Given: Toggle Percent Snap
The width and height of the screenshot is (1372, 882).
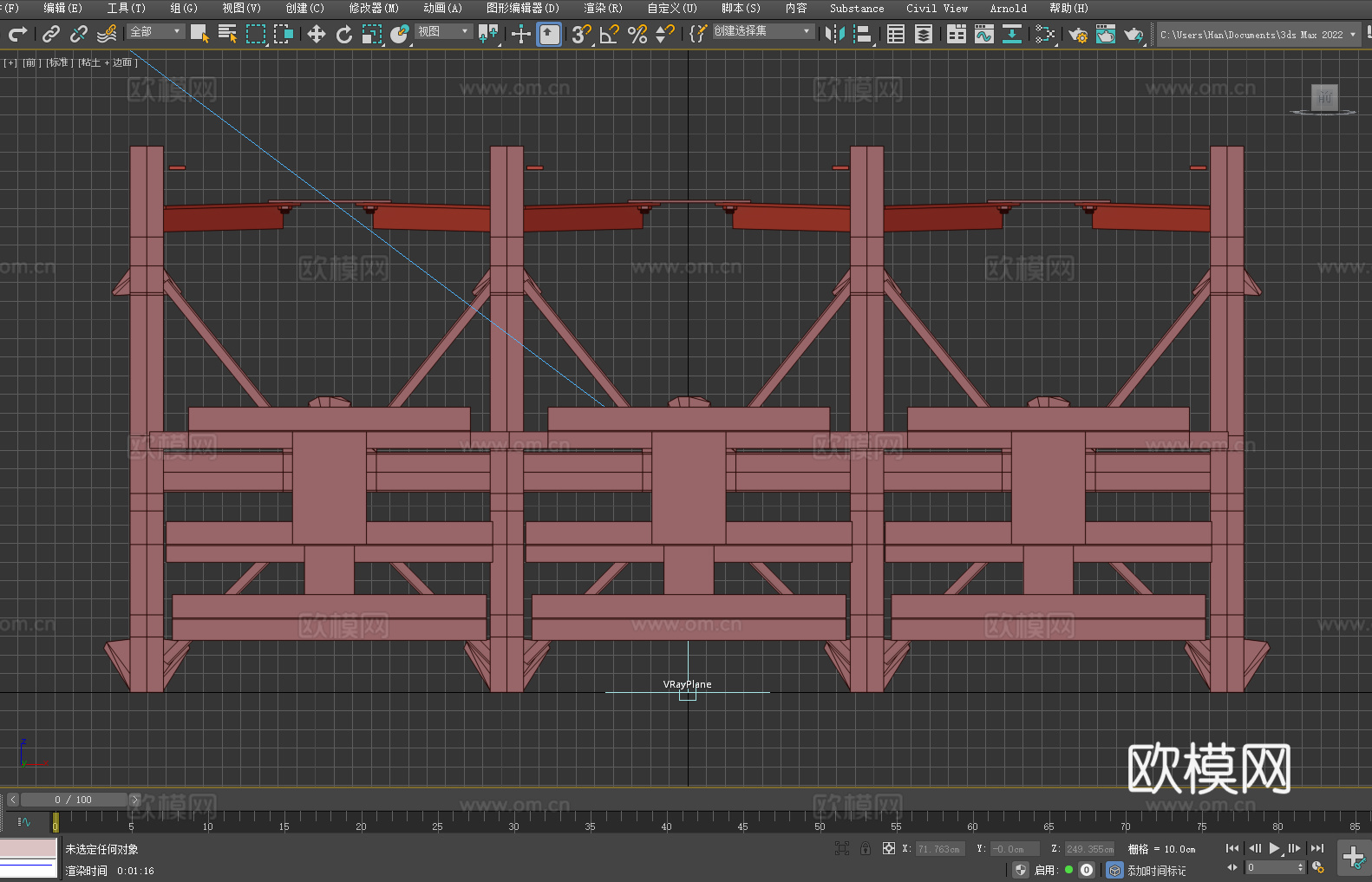Looking at the screenshot, I should [637, 34].
